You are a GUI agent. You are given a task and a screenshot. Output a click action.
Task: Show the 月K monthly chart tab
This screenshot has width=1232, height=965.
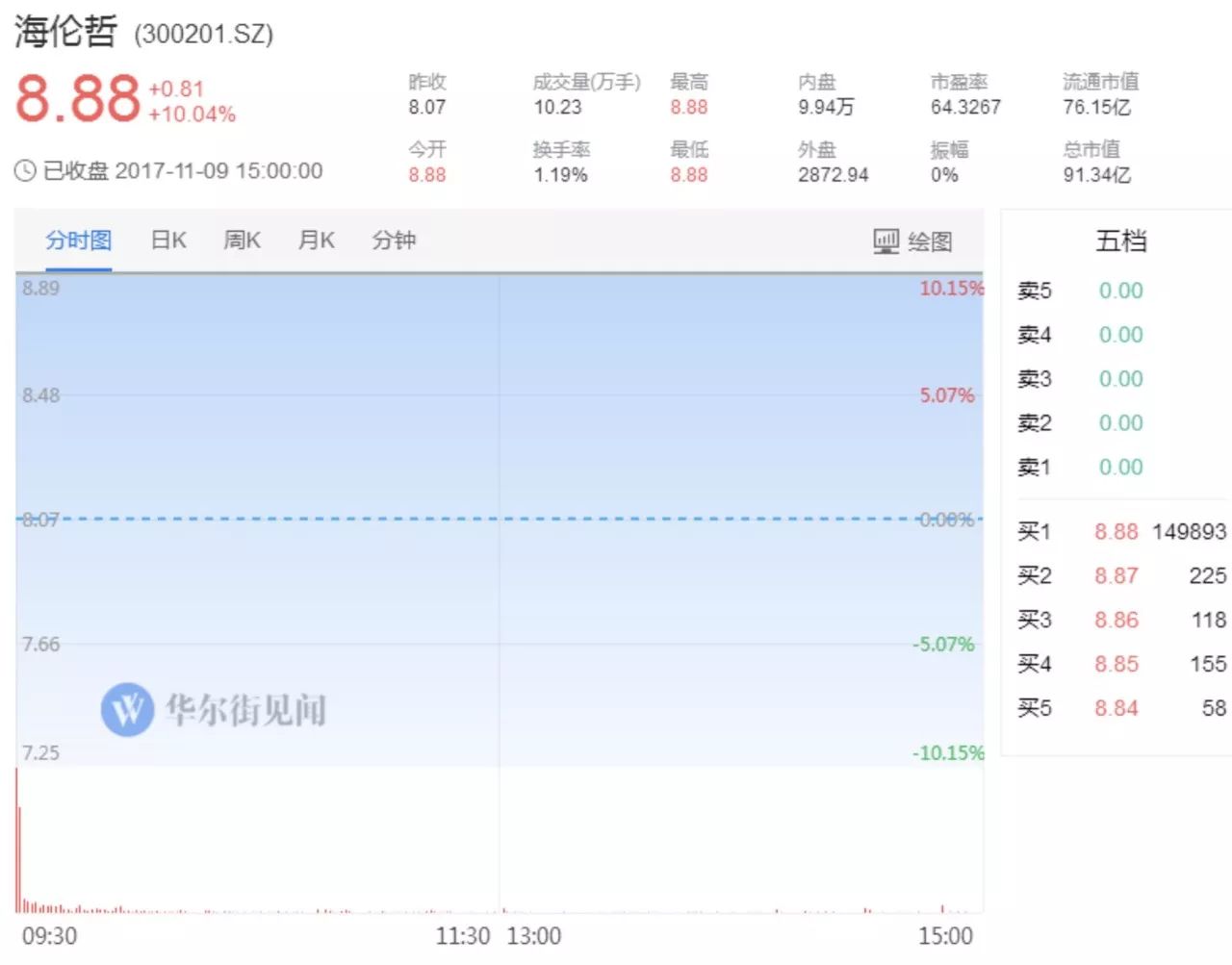pos(316,241)
